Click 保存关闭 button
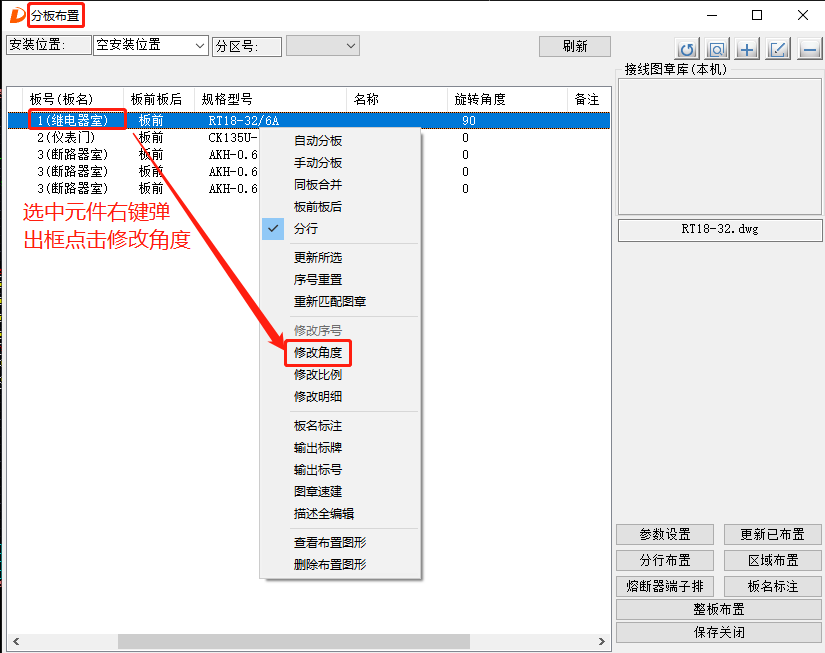Image resolution: width=825 pixels, height=653 pixels. 719,632
